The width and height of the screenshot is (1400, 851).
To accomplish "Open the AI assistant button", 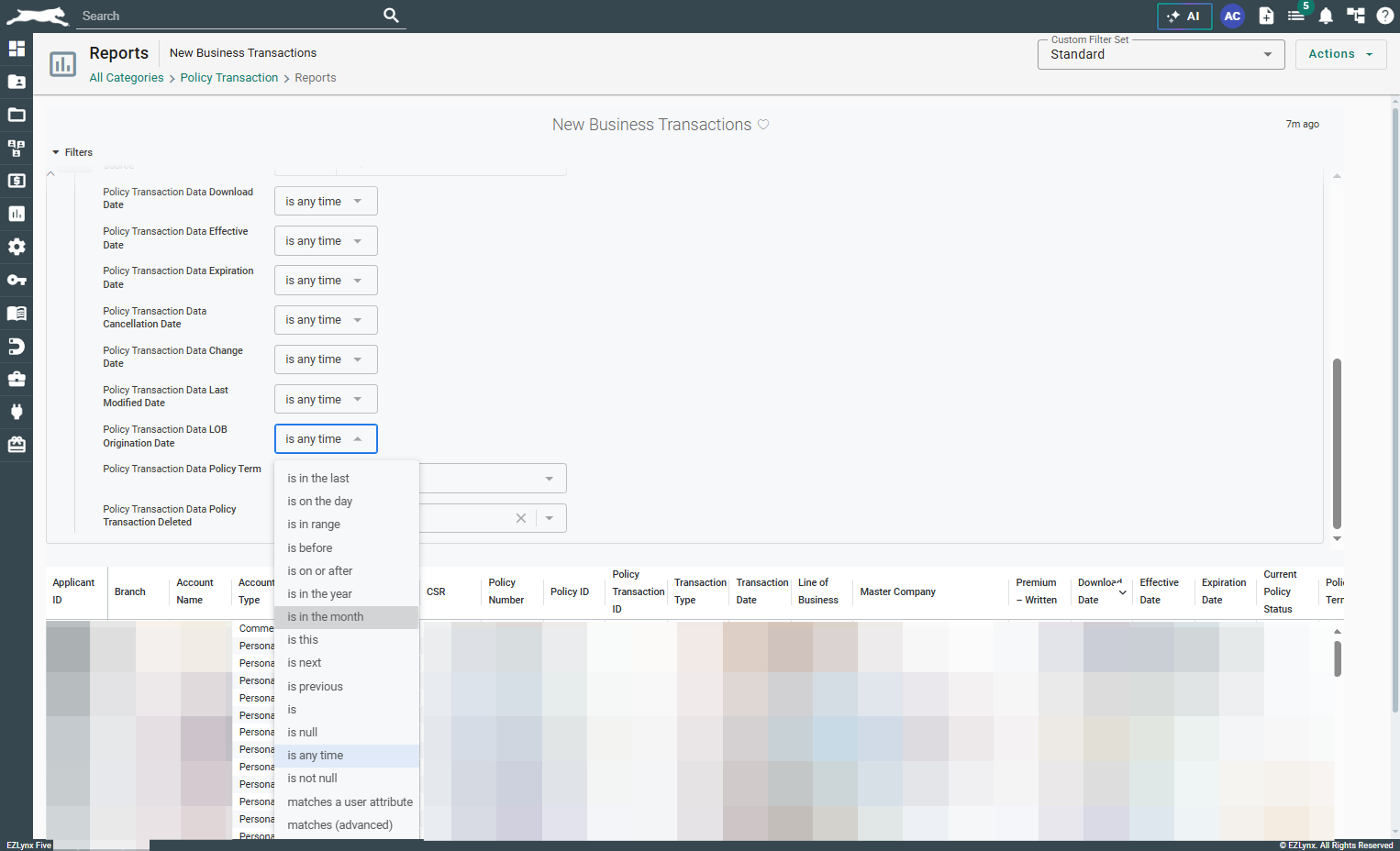I will (1184, 17).
